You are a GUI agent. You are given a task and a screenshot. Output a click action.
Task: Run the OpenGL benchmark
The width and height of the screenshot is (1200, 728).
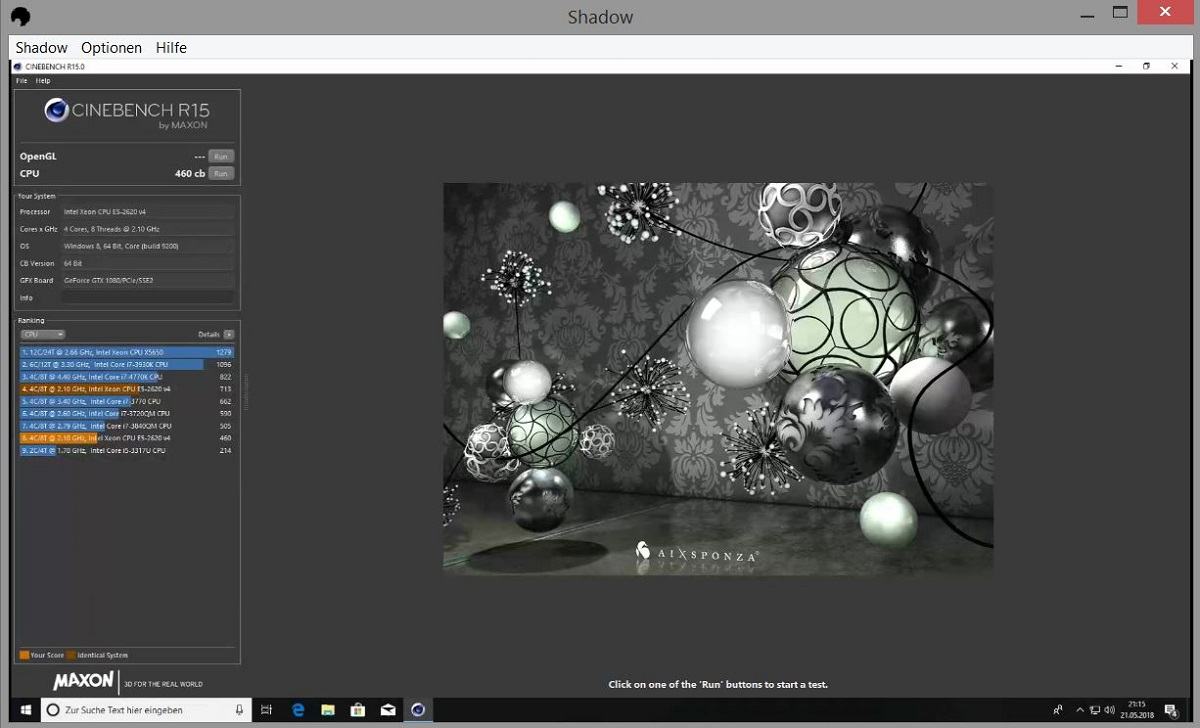tap(221, 156)
